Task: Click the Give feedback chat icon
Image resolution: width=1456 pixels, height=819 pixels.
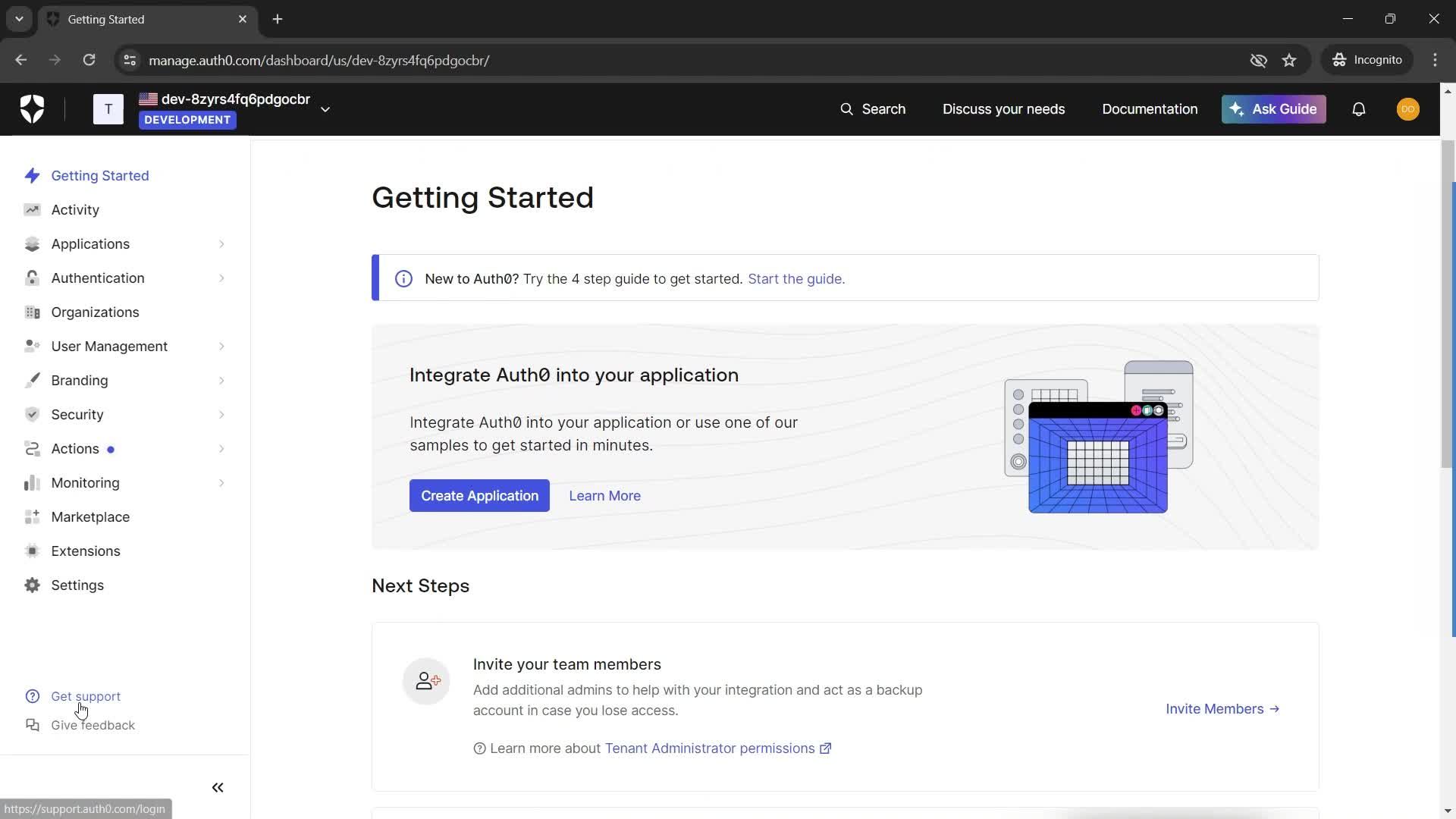Action: click(x=32, y=725)
